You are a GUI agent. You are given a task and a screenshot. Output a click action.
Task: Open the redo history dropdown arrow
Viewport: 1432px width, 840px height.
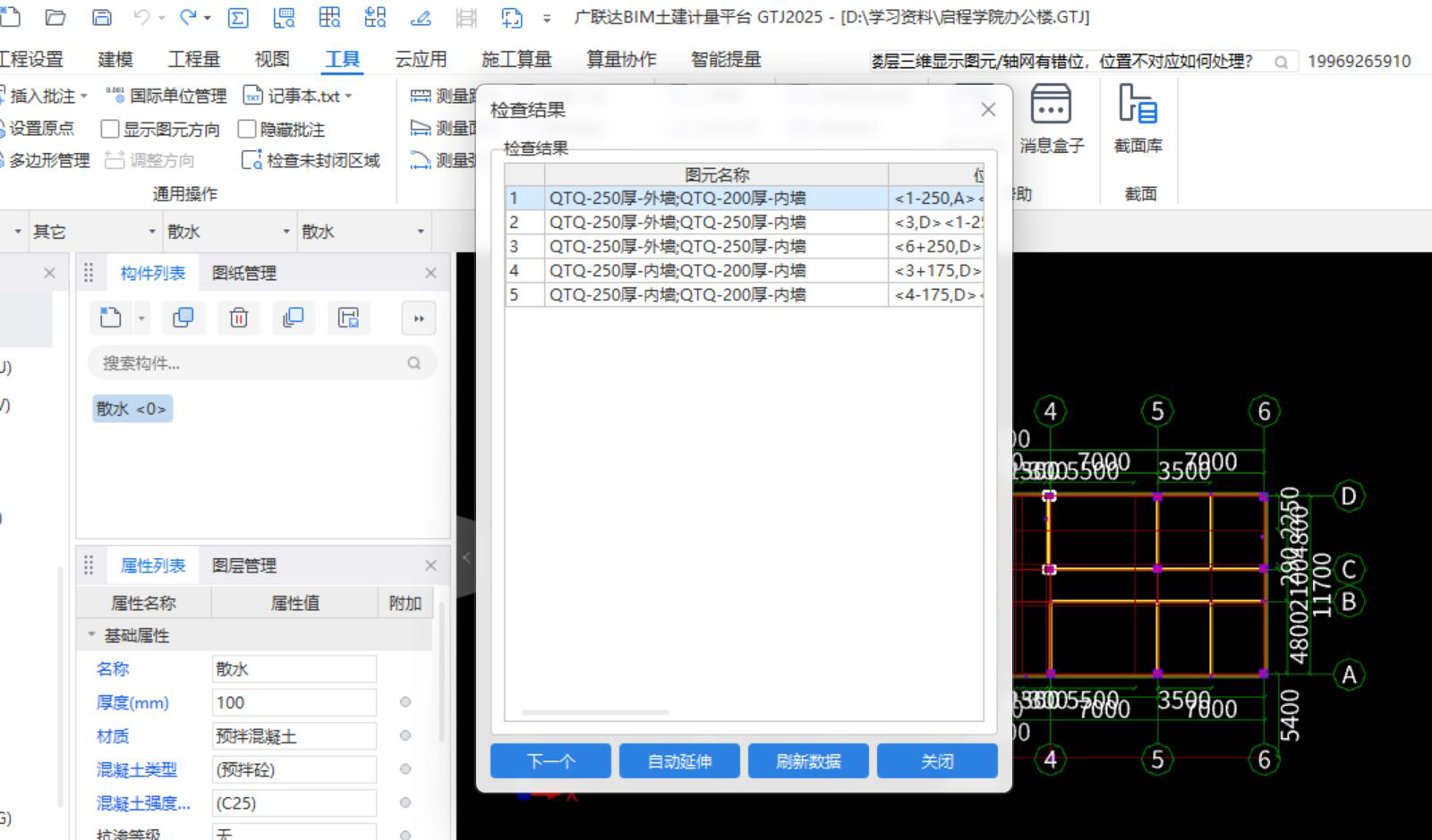pyautogui.click(x=208, y=18)
